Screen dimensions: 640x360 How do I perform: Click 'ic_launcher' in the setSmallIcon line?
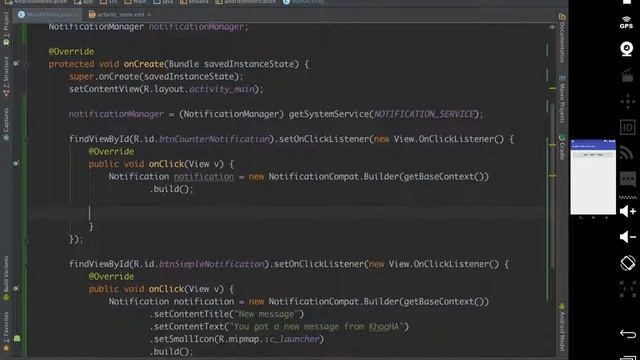[292, 339]
